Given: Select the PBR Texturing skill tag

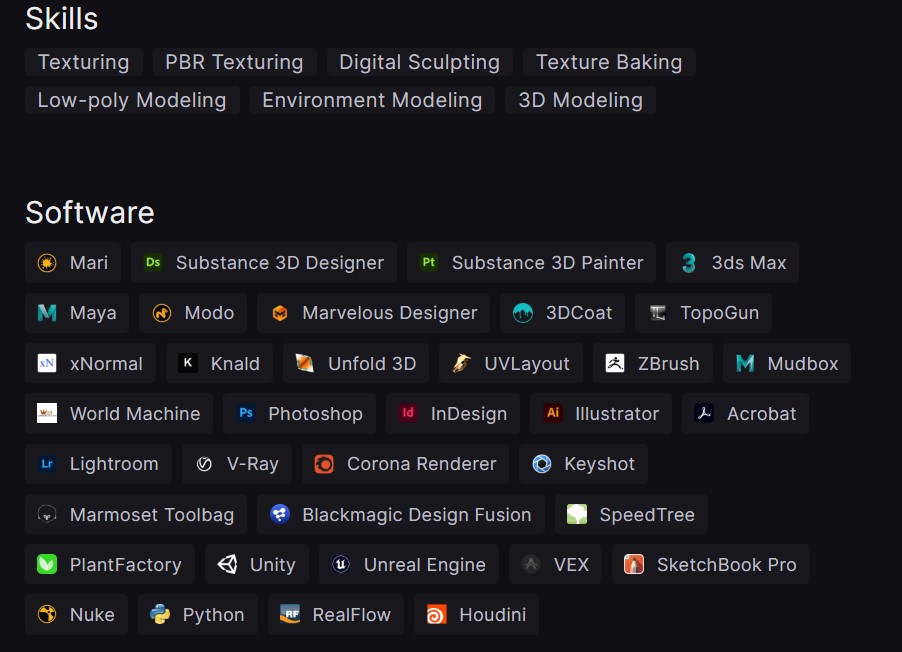Looking at the screenshot, I should point(234,62).
